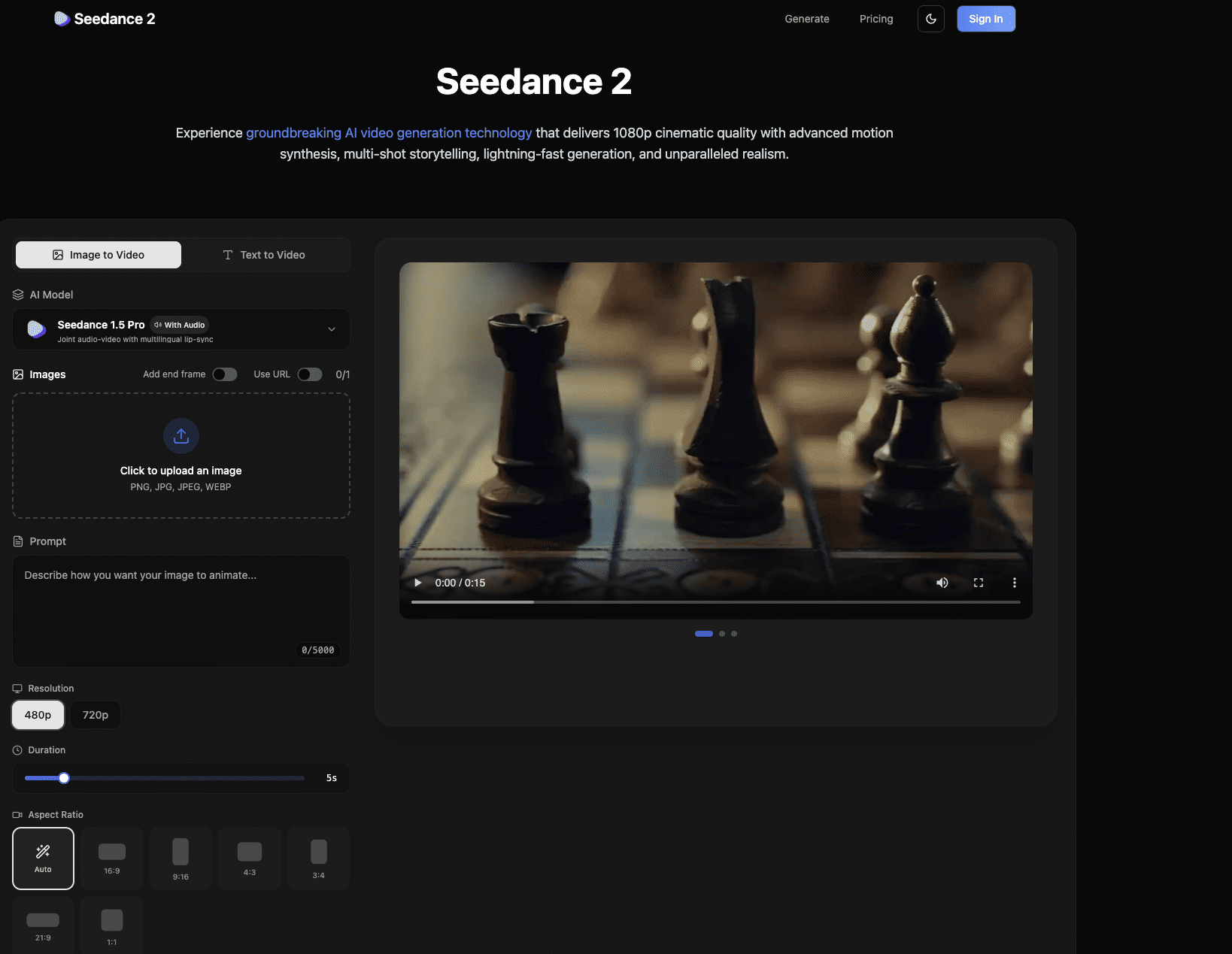The height and width of the screenshot is (954, 1232).
Task: Click the clock icon next to Duration
Action: click(17, 750)
